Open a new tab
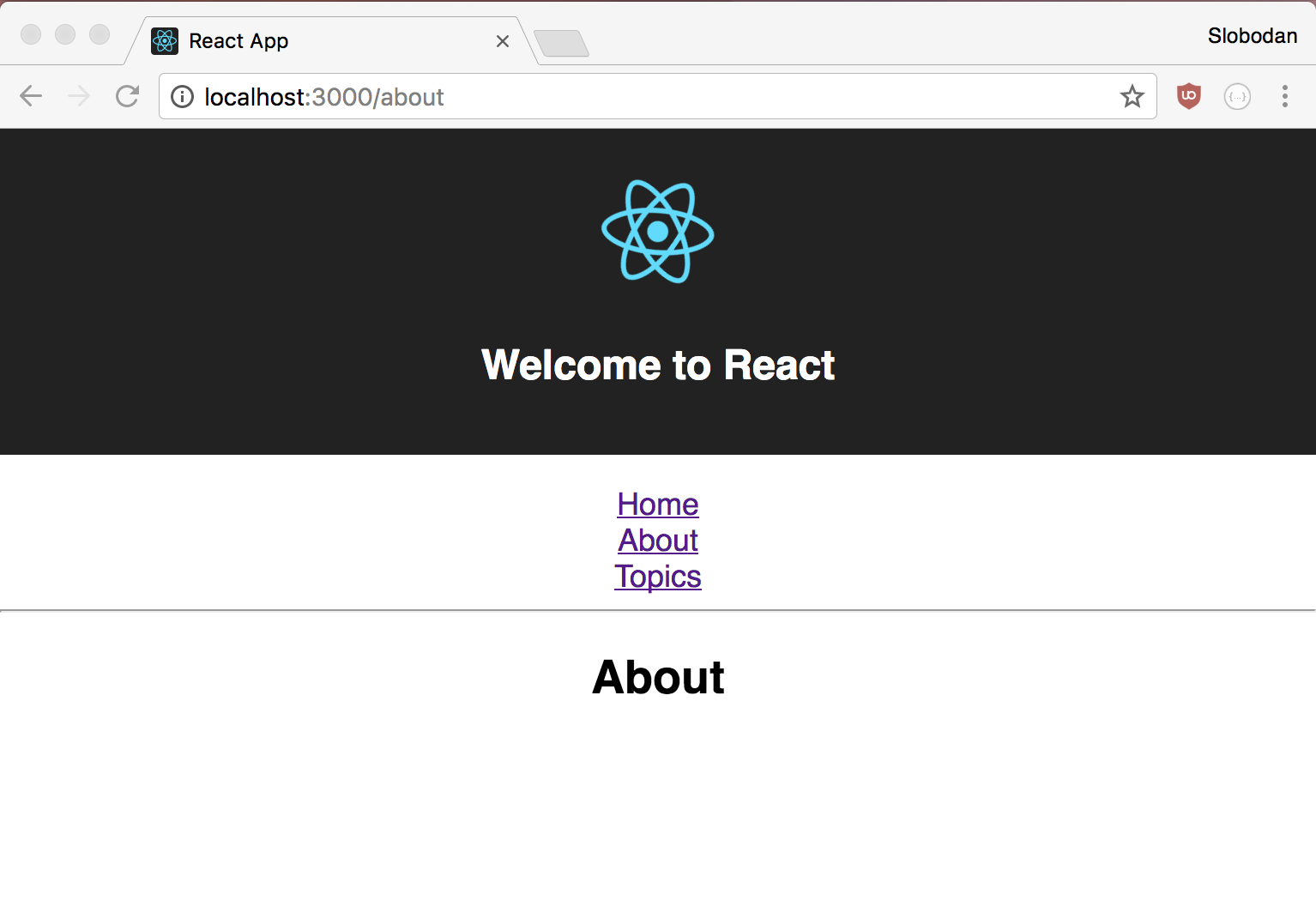The width and height of the screenshot is (1316, 901). pos(561,43)
